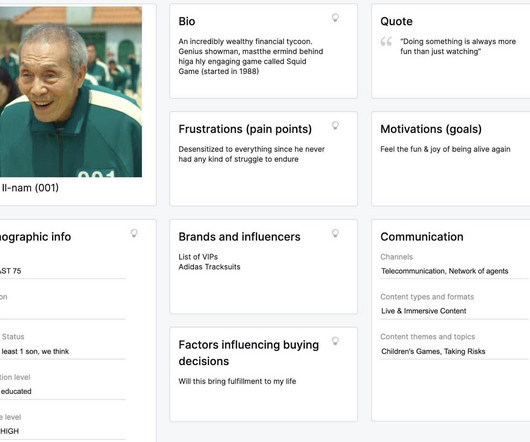Screen dimensions: 530x442
Task: Click the lightbulb icon in demographic info card
Action: (x=134, y=233)
